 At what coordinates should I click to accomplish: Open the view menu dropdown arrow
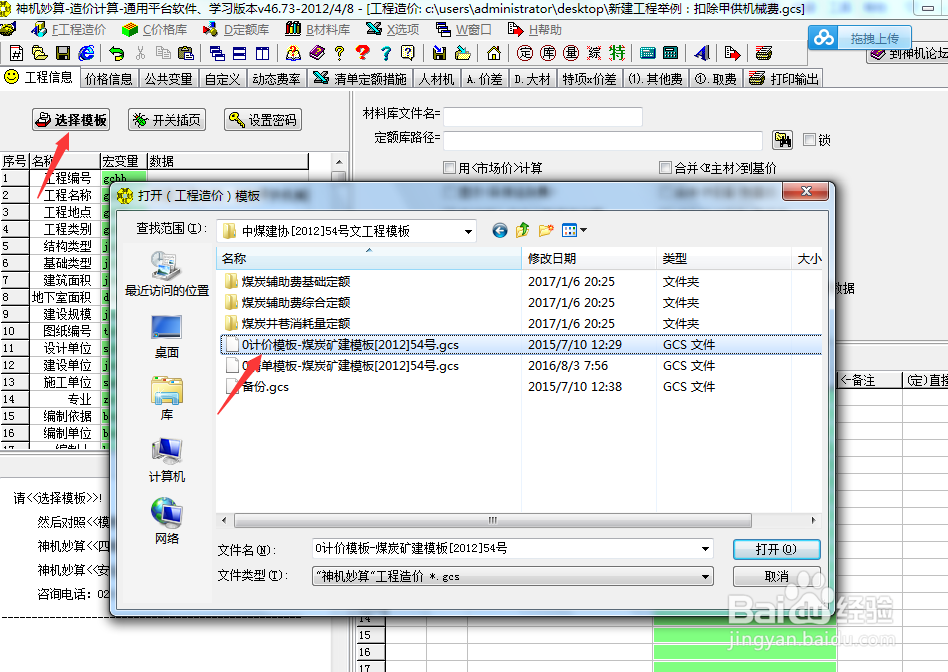583,230
